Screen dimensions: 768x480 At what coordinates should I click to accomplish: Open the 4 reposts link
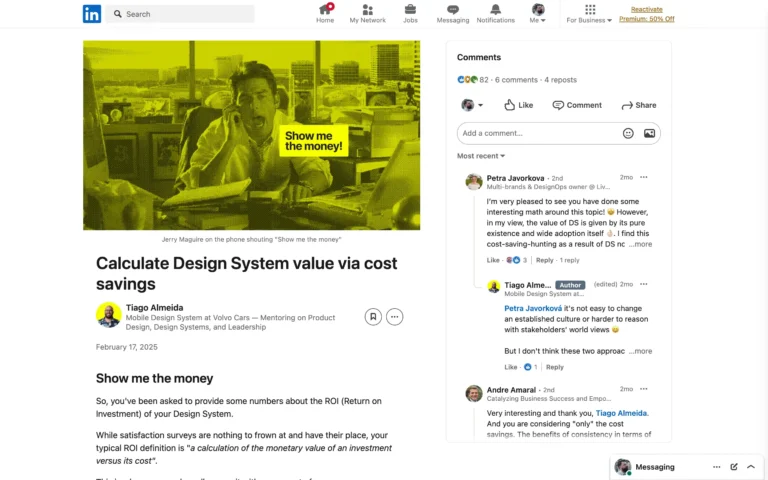click(560, 80)
